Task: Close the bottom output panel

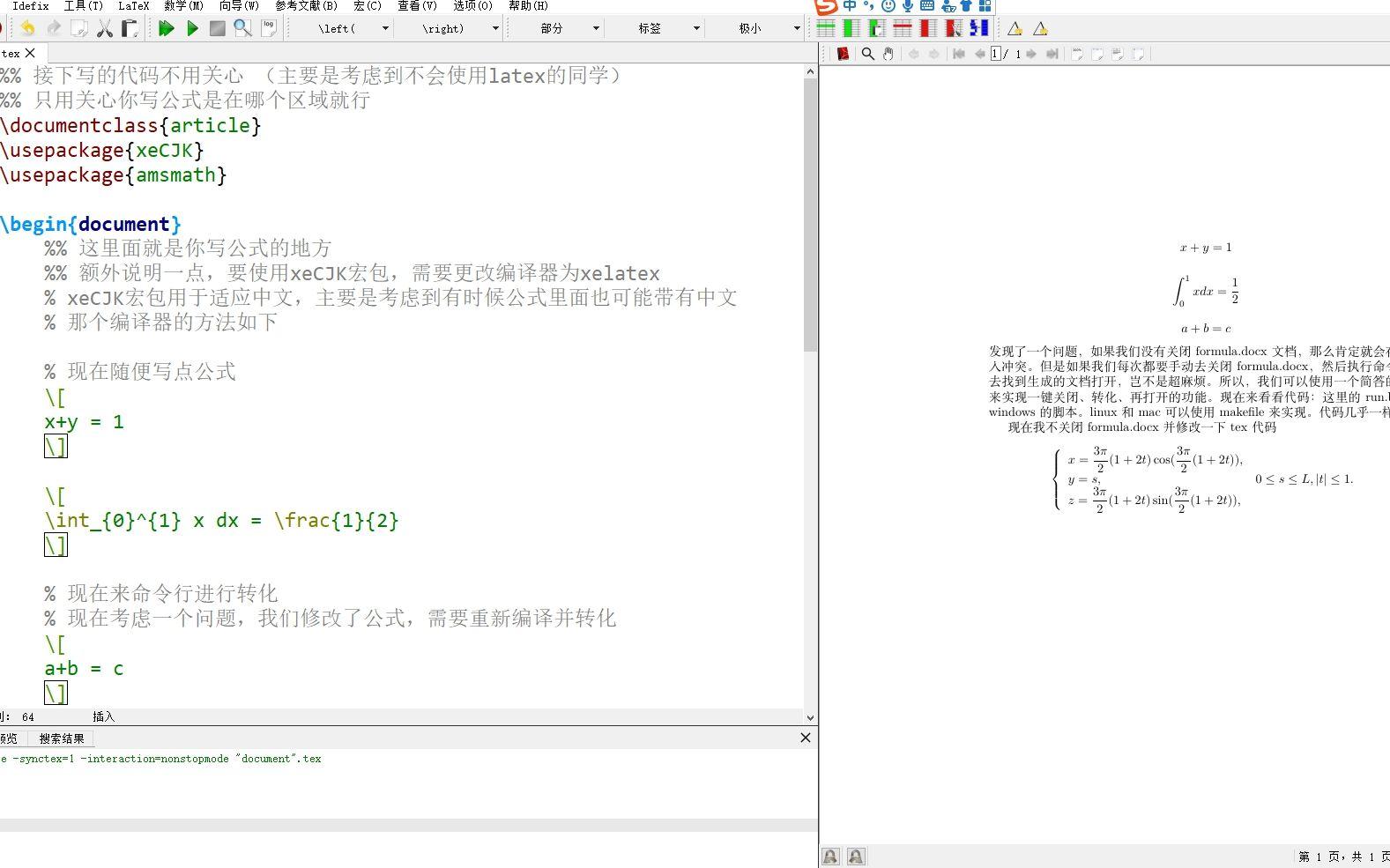Action: tap(805, 738)
